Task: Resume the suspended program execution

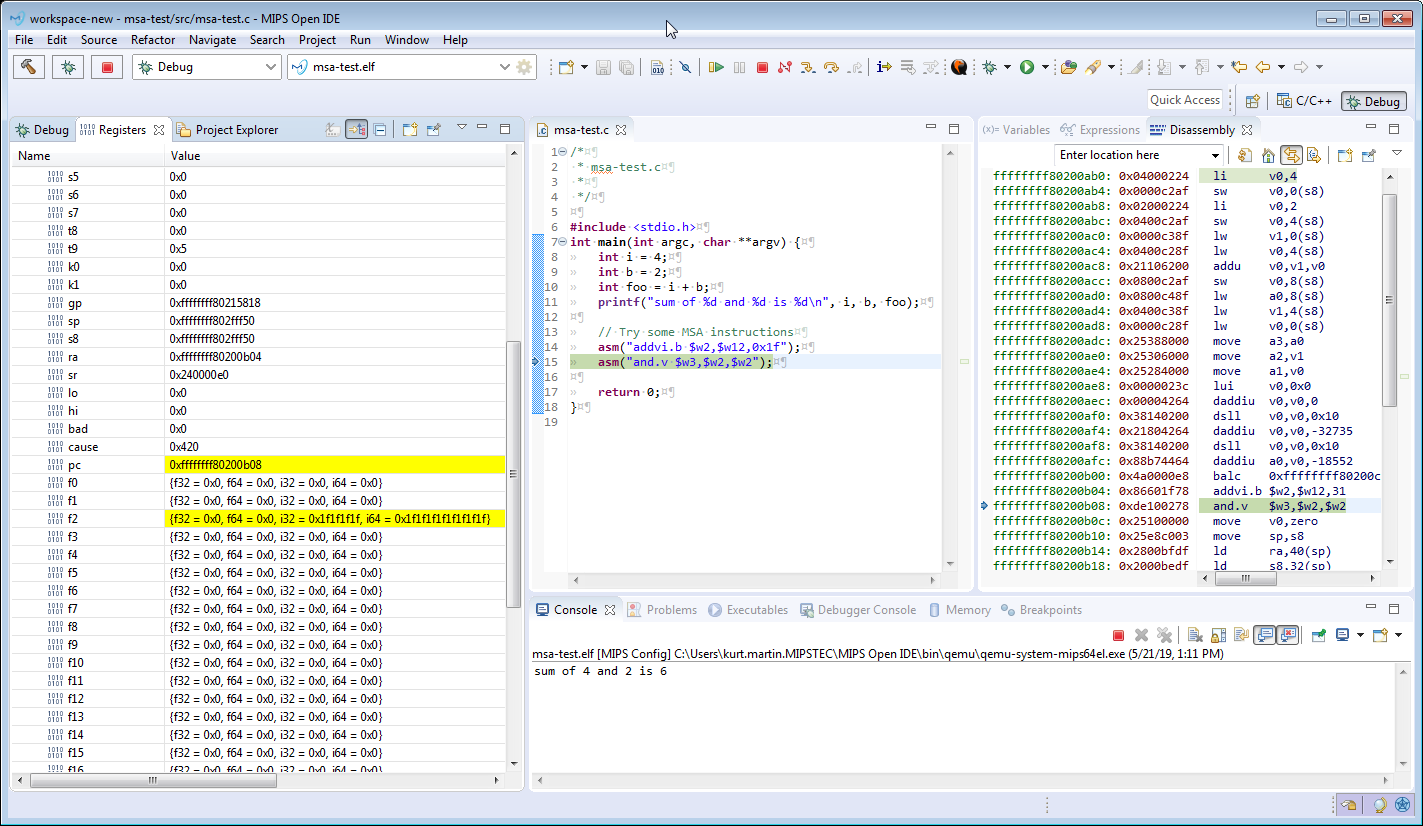Action: tap(717, 66)
